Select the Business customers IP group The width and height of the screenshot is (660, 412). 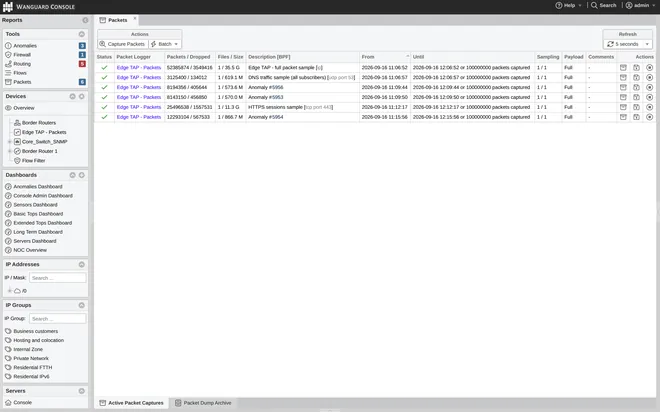pyautogui.click(x=35, y=332)
